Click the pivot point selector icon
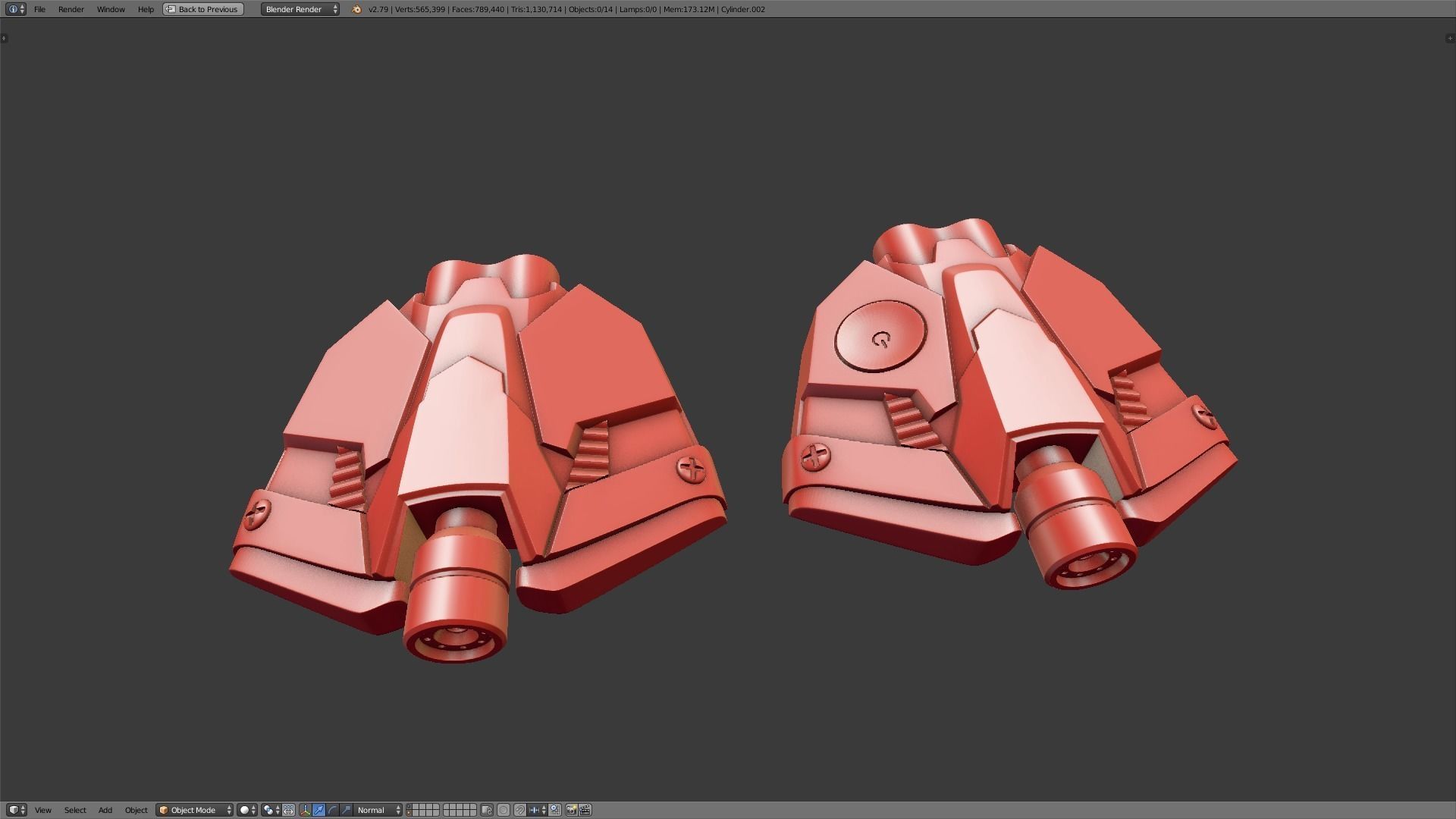The image size is (1456, 819). [268, 810]
